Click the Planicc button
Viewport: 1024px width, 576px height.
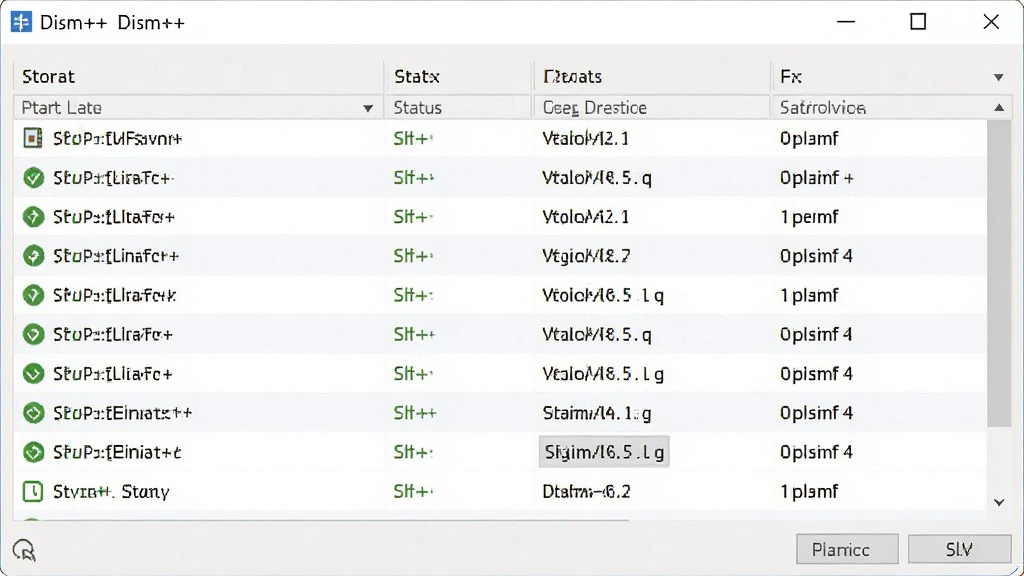click(847, 549)
